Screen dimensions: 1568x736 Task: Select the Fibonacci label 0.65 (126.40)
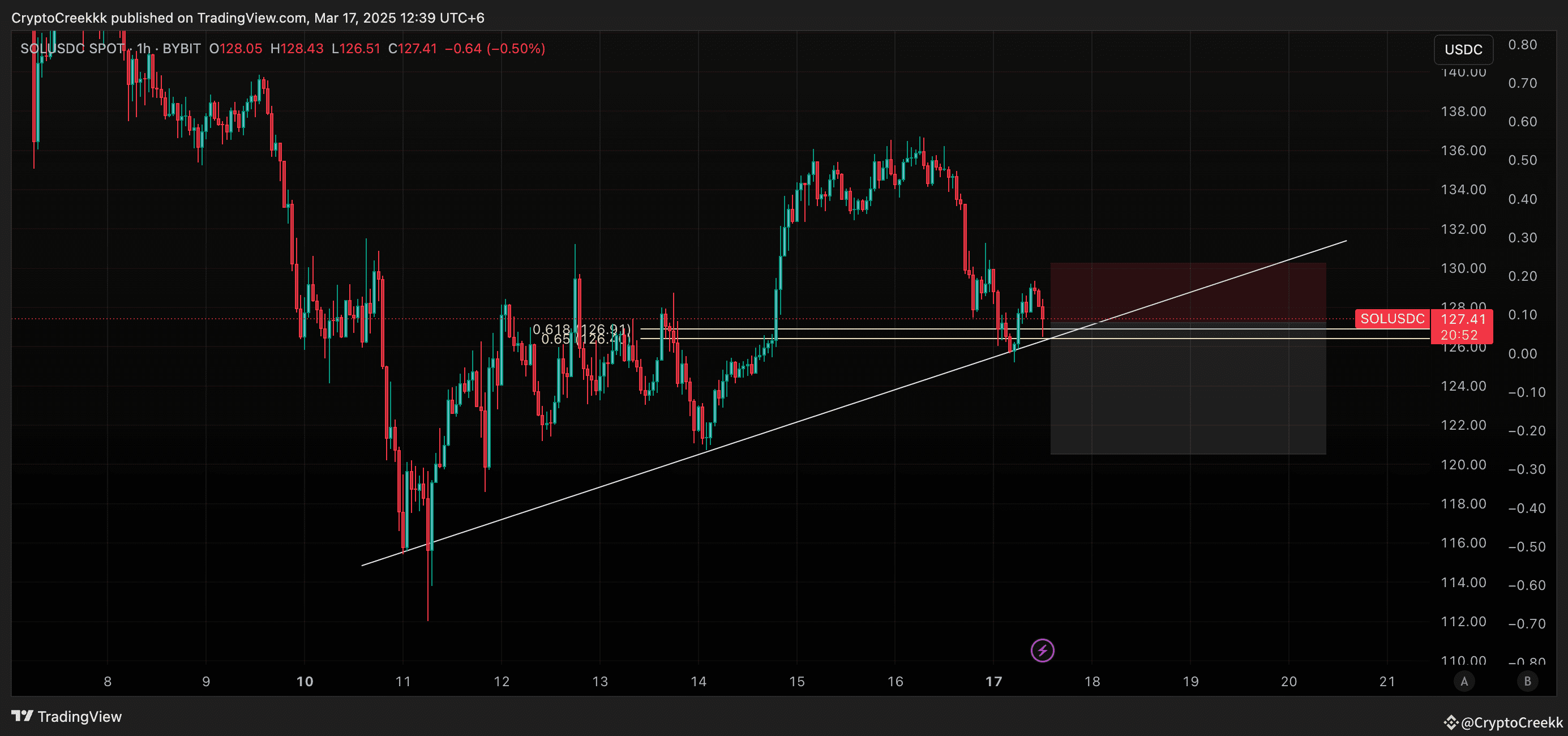(585, 339)
